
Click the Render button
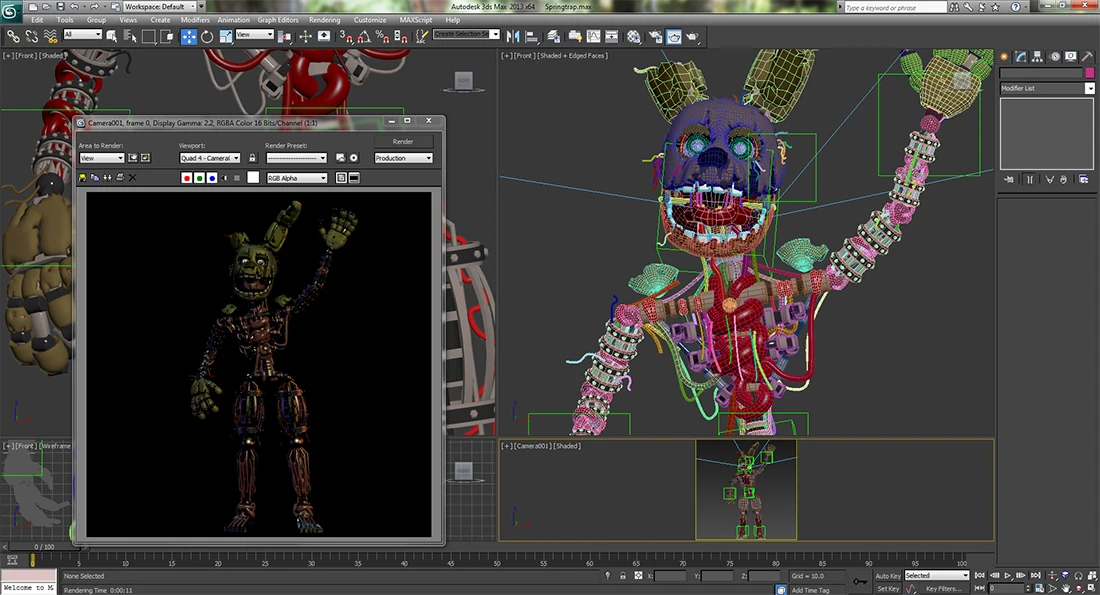[403, 142]
